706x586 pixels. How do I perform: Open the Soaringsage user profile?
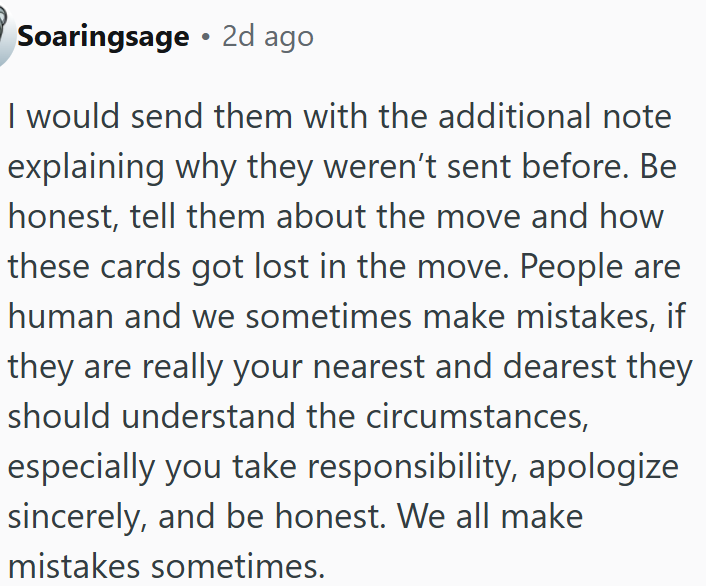(x=103, y=38)
